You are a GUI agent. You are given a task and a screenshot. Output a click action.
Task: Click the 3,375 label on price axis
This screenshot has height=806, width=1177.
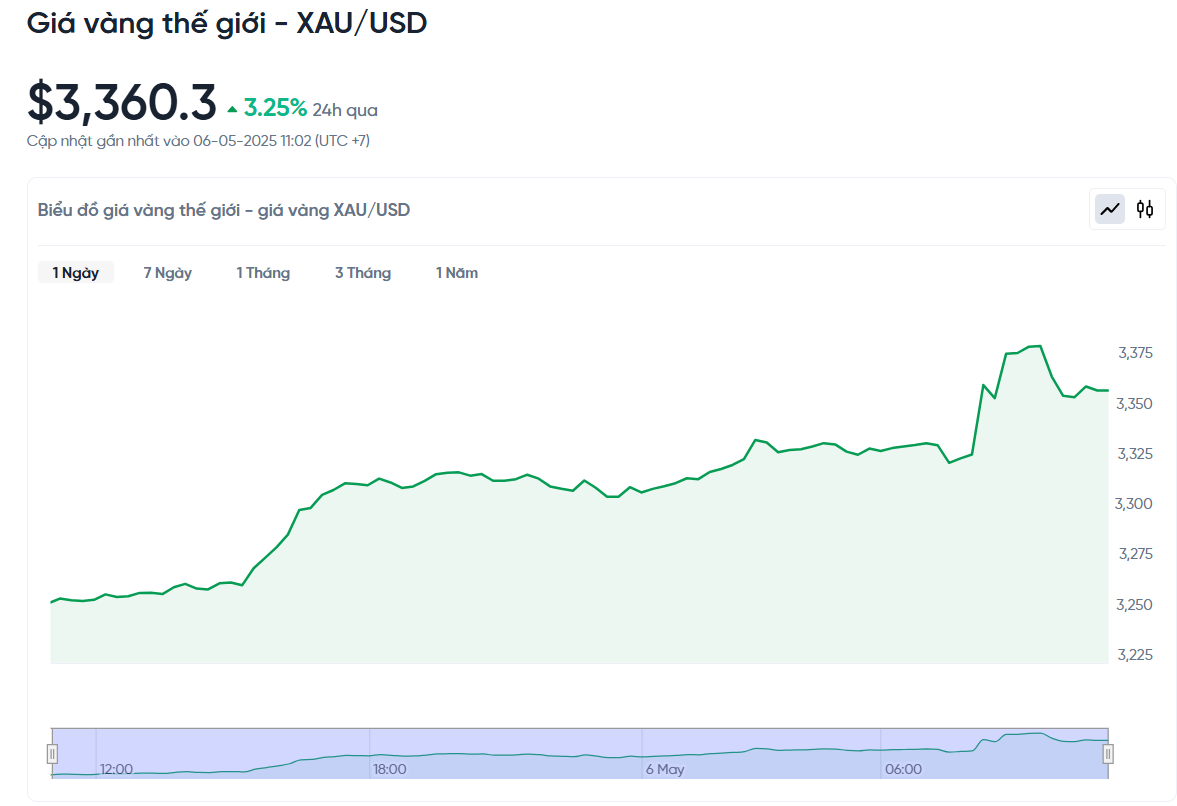click(1135, 353)
